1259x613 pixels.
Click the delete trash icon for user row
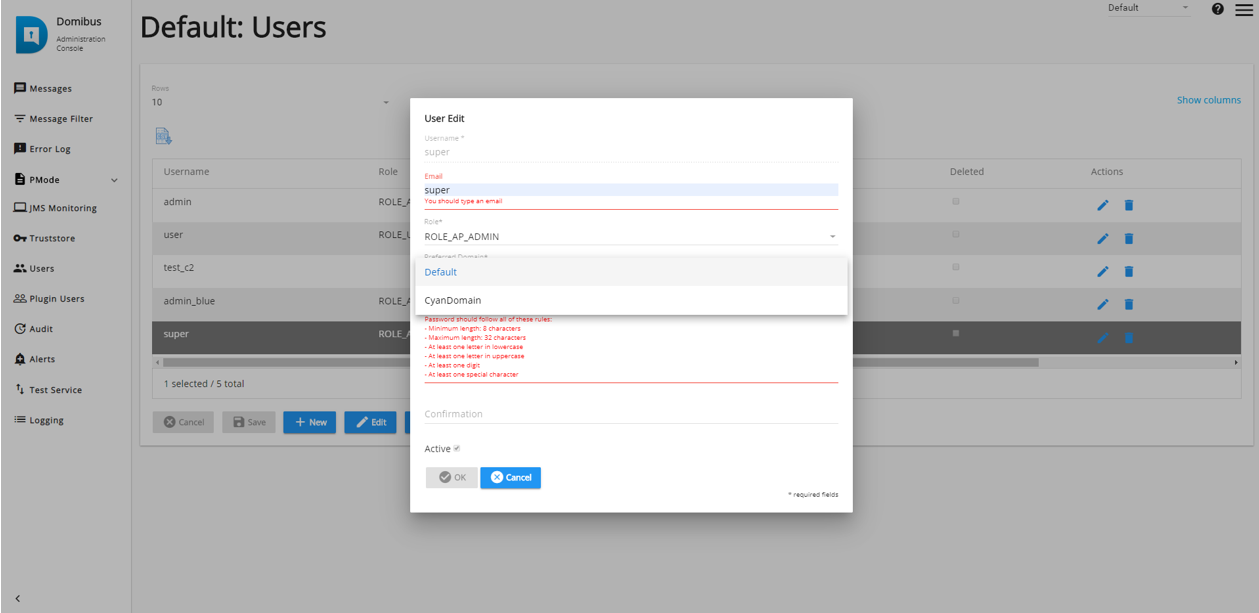(1129, 238)
